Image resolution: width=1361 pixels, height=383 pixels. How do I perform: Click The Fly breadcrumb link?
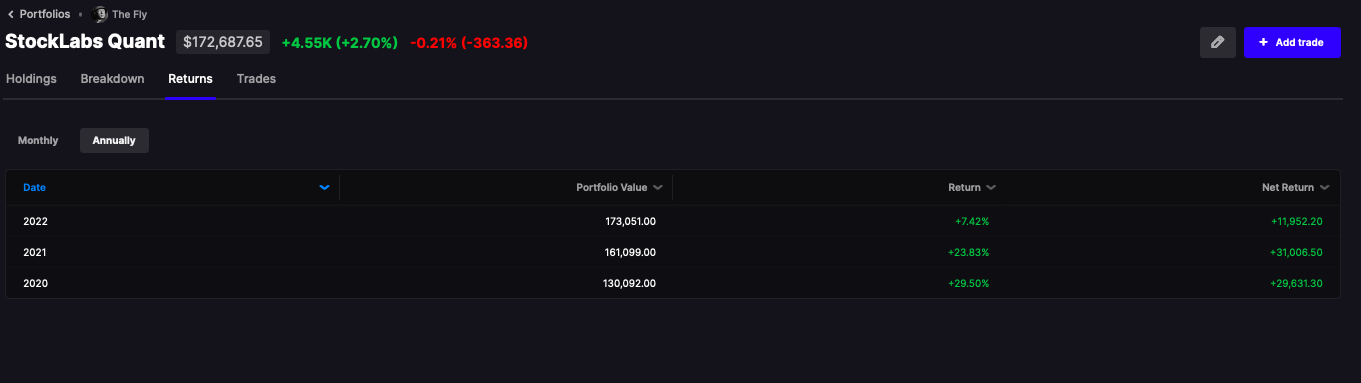(x=129, y=14)
